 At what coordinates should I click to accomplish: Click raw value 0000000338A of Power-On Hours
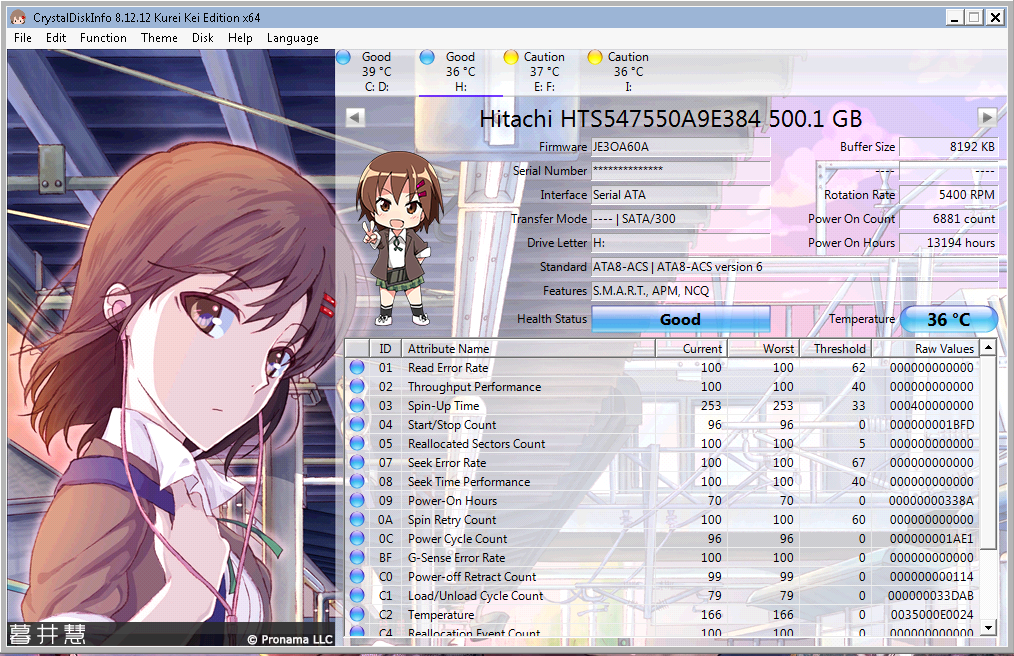(931, 501)
